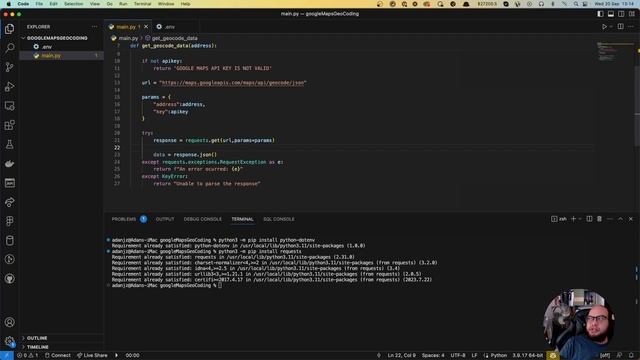Open the Live Share arrow view in the activity bar
This screenshot has height=360, width=640.
point(9,202)
